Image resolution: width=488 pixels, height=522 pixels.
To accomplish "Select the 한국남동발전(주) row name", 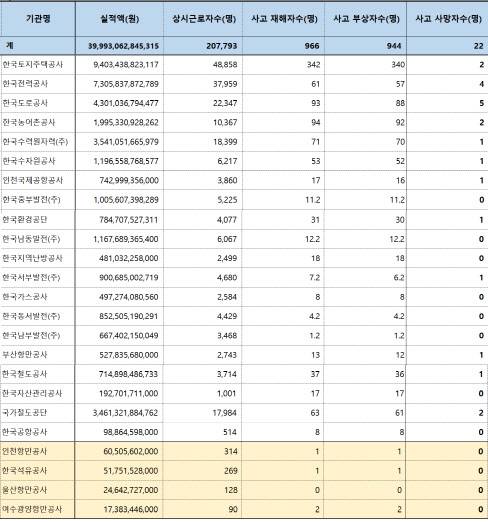I will click(31, 239).
